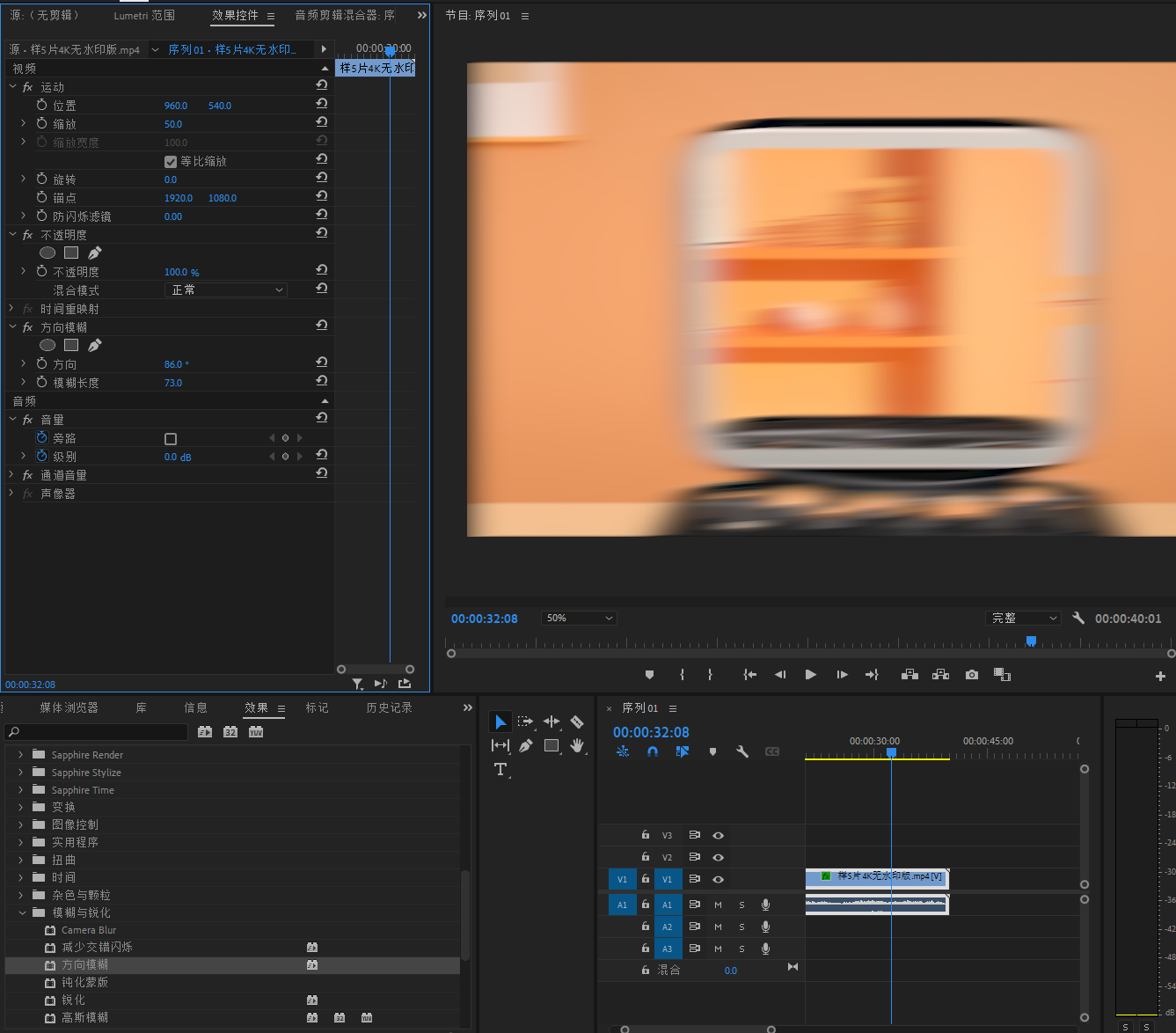Select the Razor tool in the toolbox
Screen dimensions: 1176x1033
pyautogui.click(x=577, y=722)
